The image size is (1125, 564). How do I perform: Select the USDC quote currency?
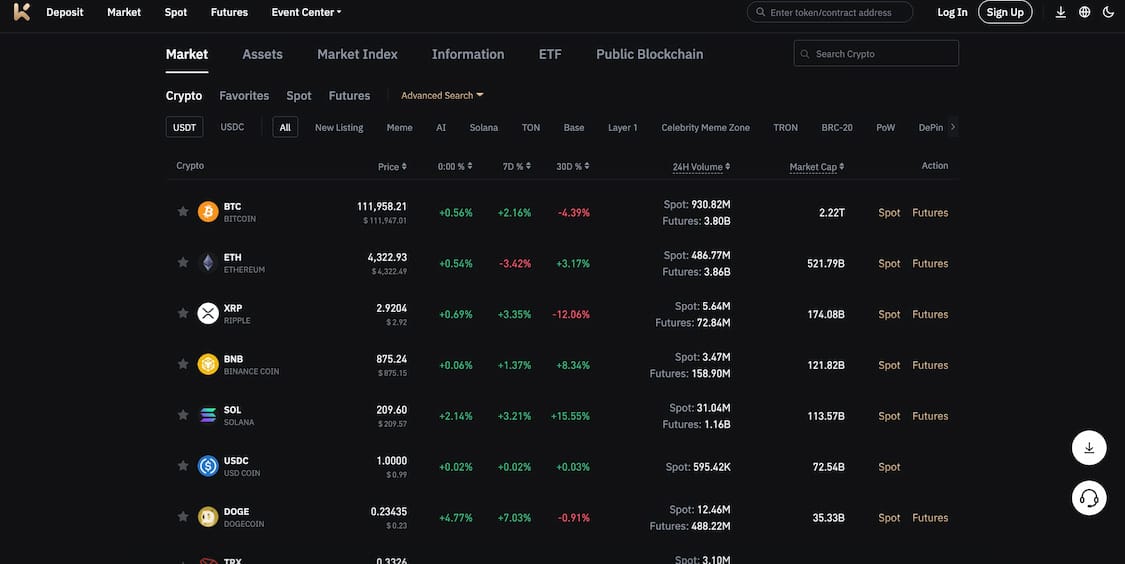click(232, 127)
